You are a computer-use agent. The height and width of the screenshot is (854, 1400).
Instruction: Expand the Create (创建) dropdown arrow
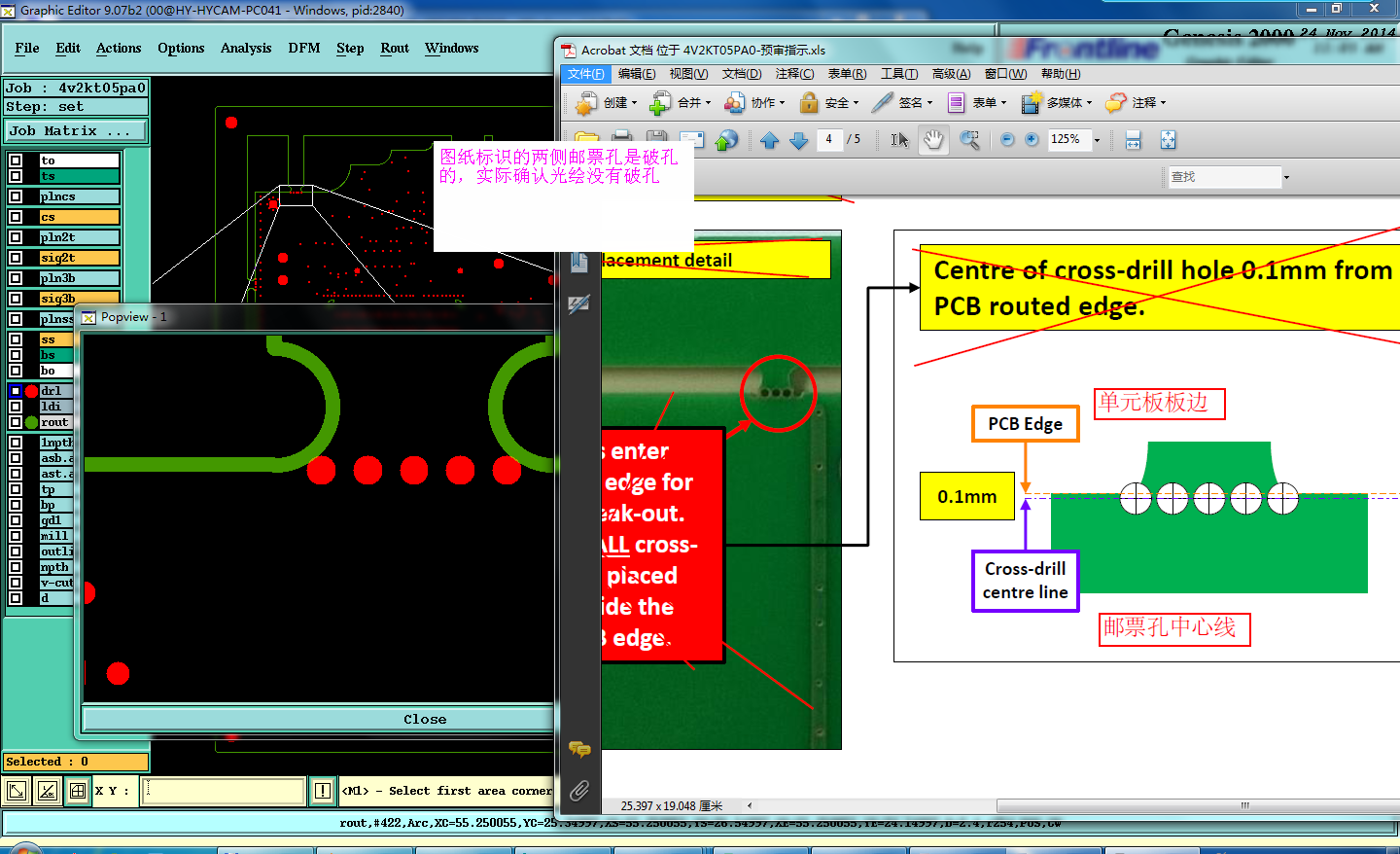click(635, 102)
